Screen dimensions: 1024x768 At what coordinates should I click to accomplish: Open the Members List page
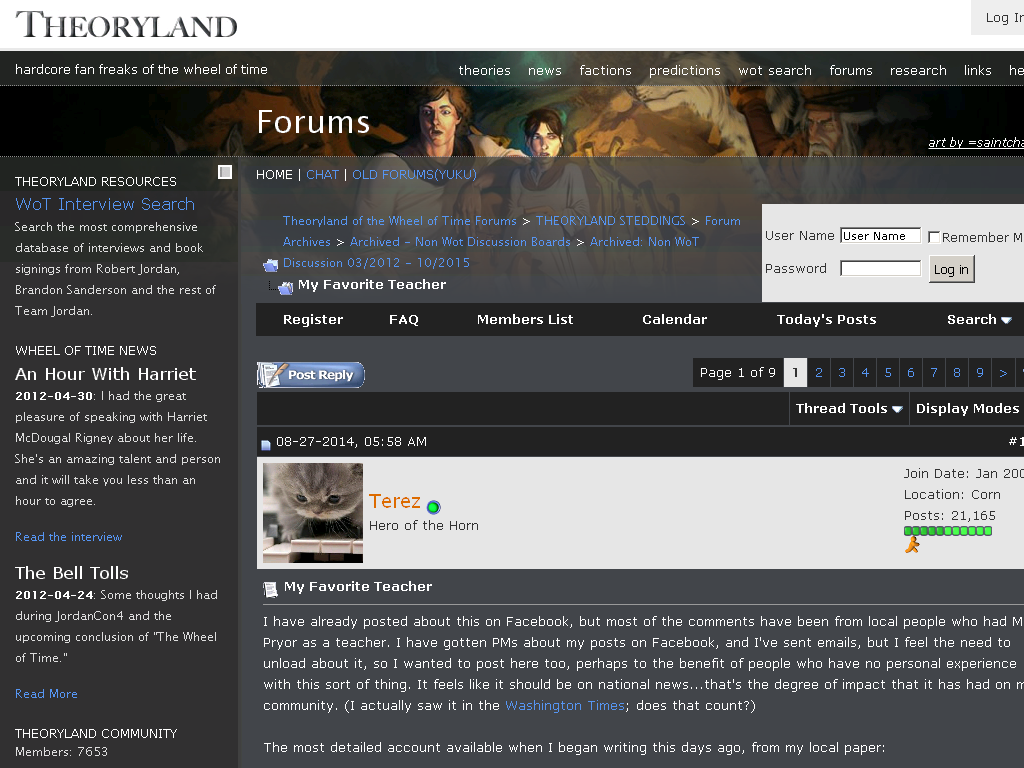click(x=525, y=319)
